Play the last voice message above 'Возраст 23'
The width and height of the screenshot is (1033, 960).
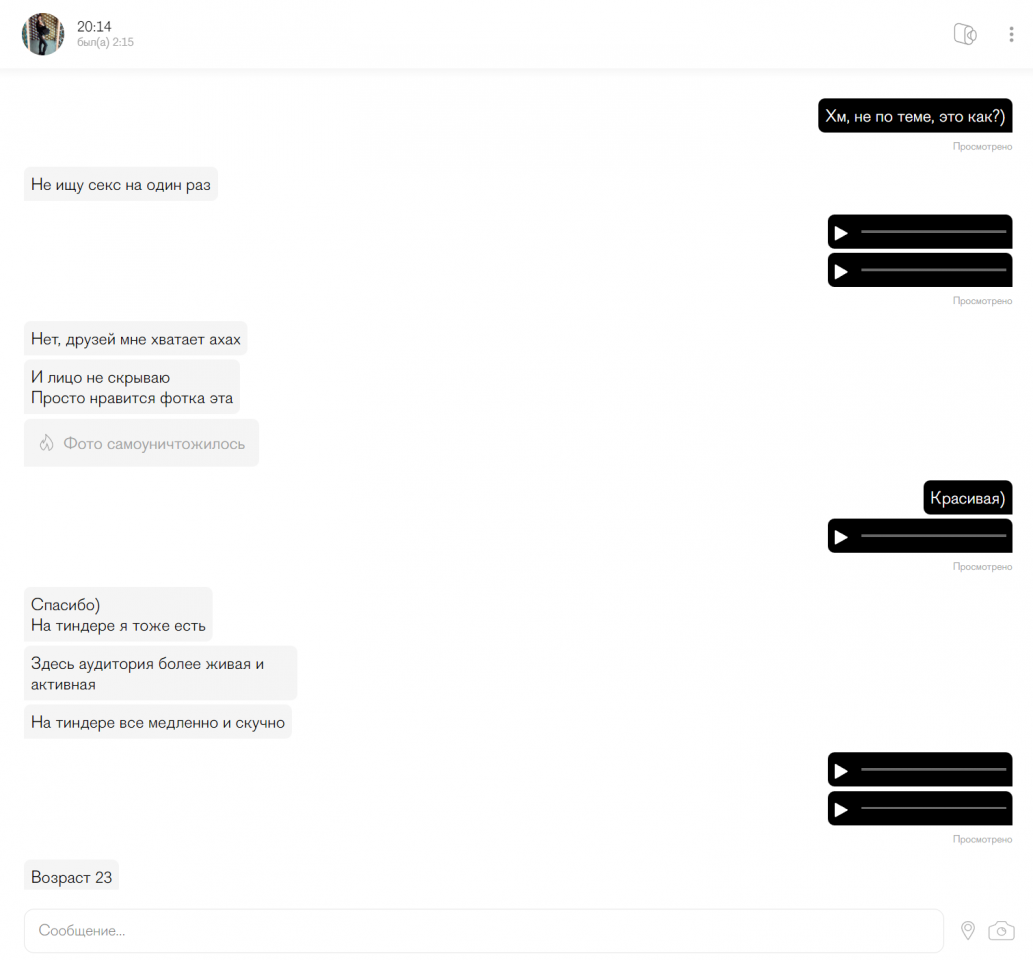point(840,809)
